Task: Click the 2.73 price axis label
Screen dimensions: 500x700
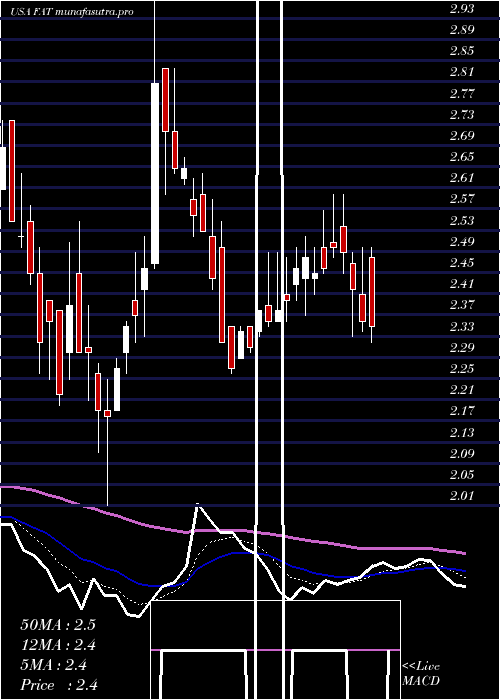Action: (x=462, y=115)
